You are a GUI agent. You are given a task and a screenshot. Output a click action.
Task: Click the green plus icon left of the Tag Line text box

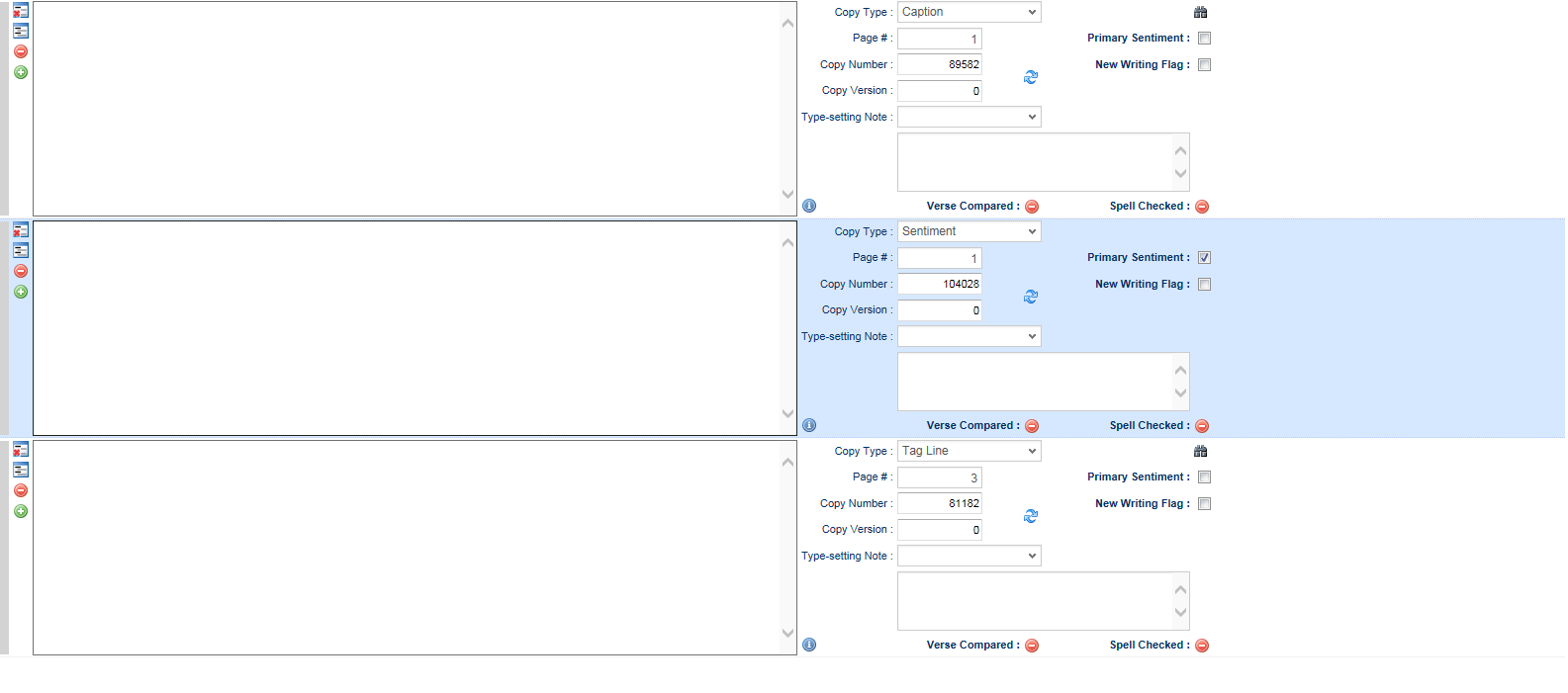21,511
